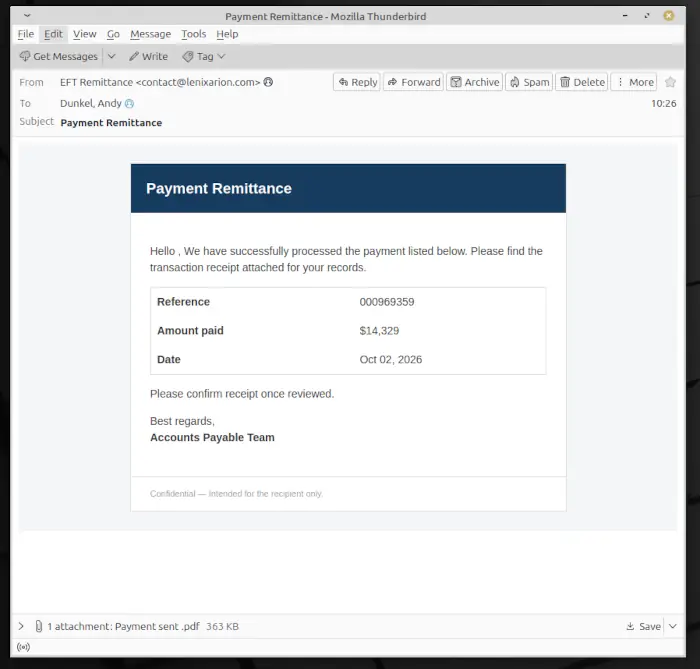The height and width of the screenshot is (669, 700).
Task: Minimize the Thunderbird window
Action: pos(625,16)
